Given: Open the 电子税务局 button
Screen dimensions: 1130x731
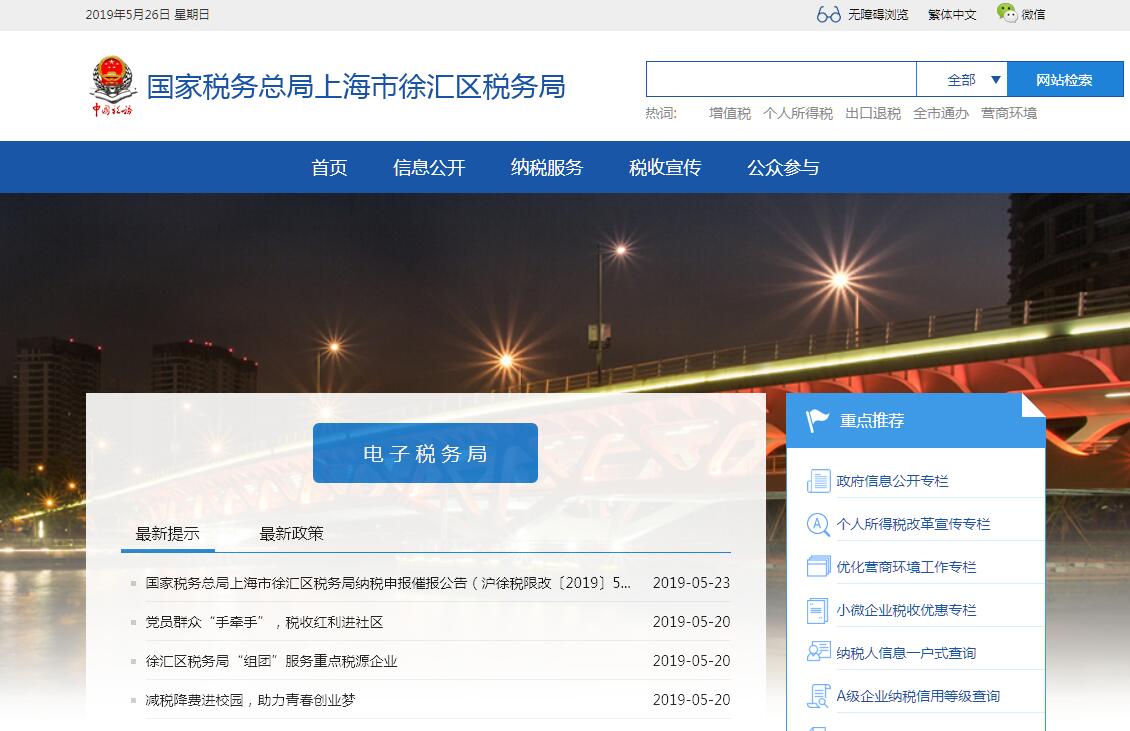Looking at the screenshot, I should (425, 454).
